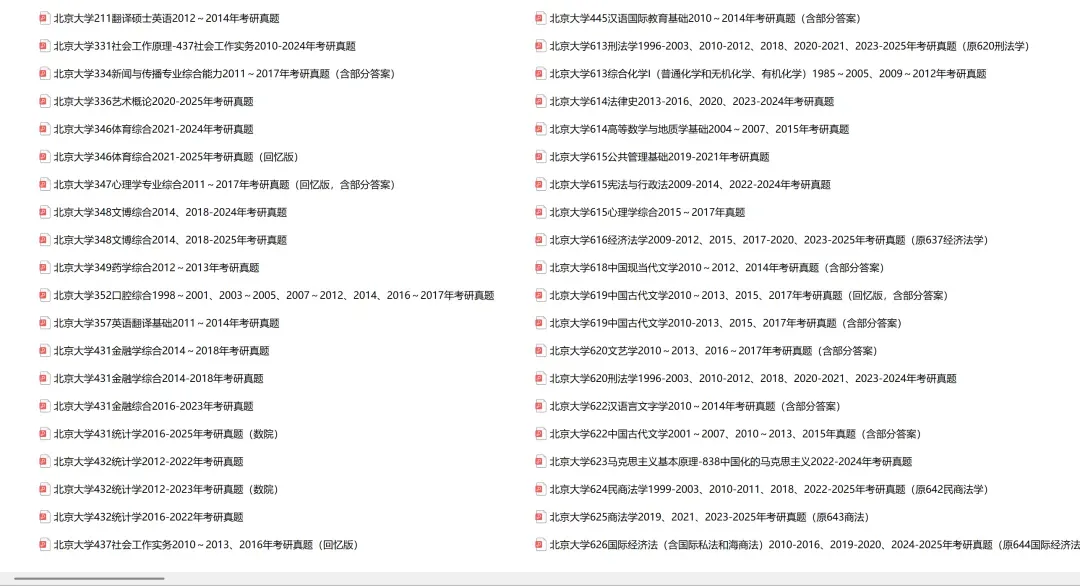
Task: Click PDF icon beside 431金融综合2016-2023
Action: (x=44, y=406)
